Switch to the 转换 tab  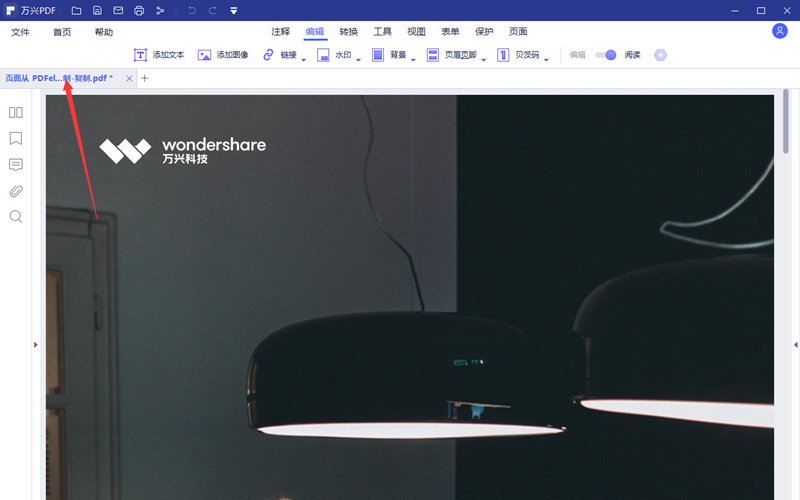(348, 32)
